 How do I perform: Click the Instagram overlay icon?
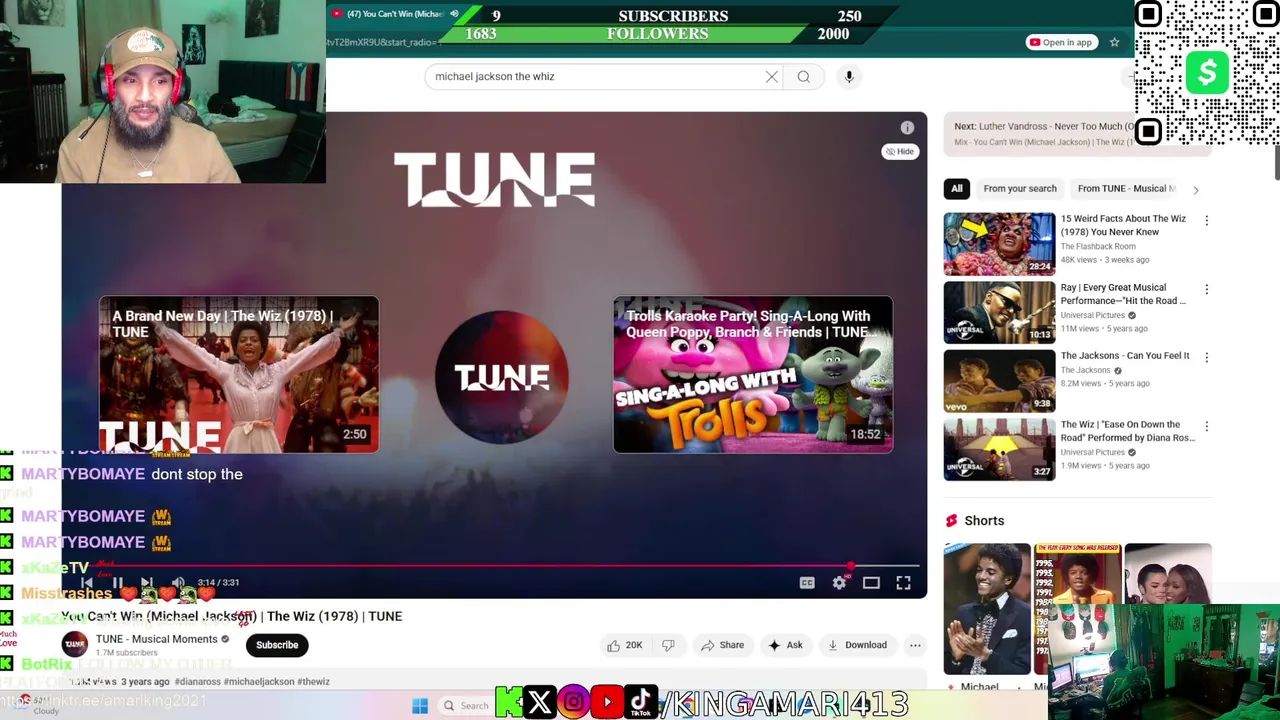tap(573, 703)
